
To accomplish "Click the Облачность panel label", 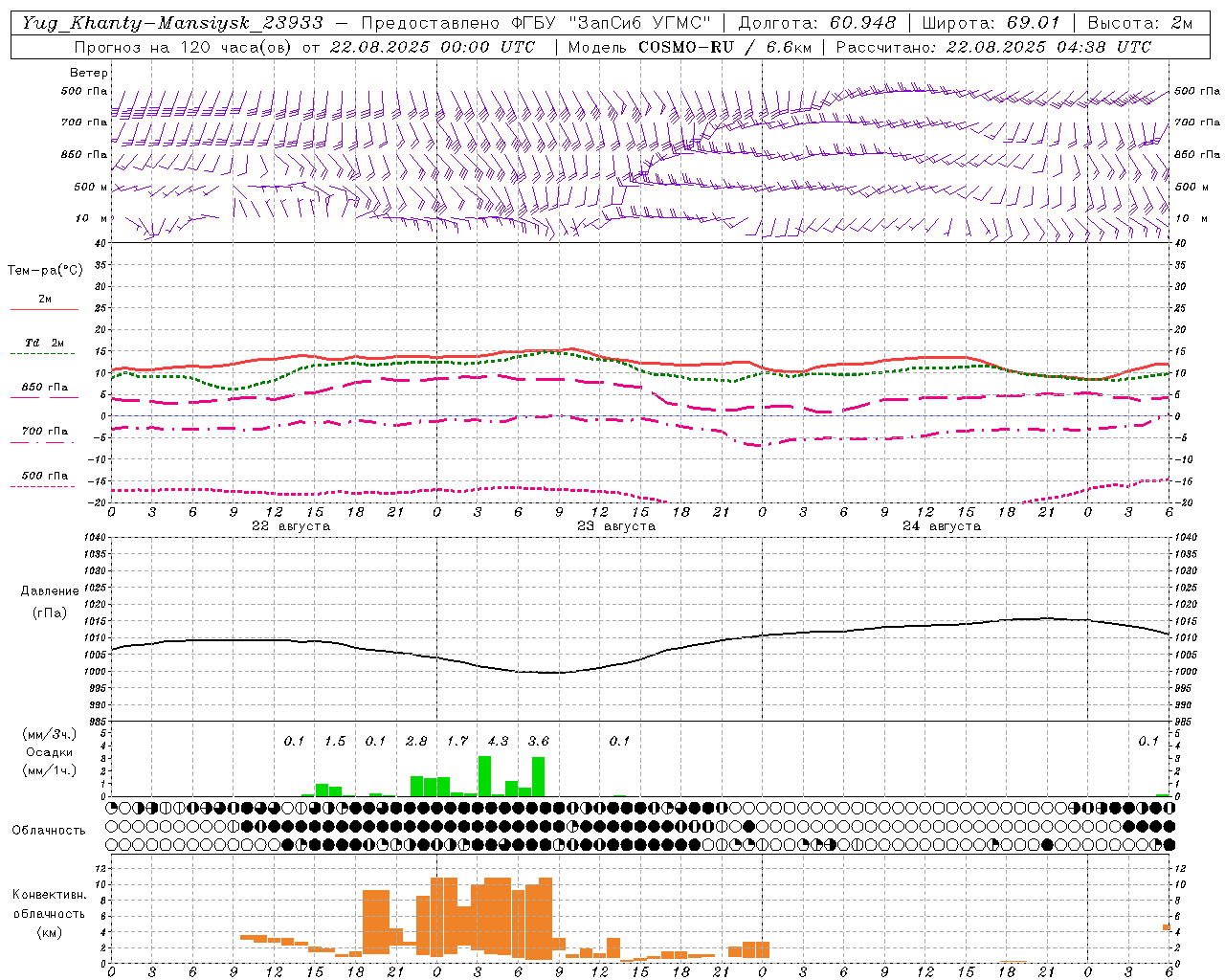I will (49, 831).
